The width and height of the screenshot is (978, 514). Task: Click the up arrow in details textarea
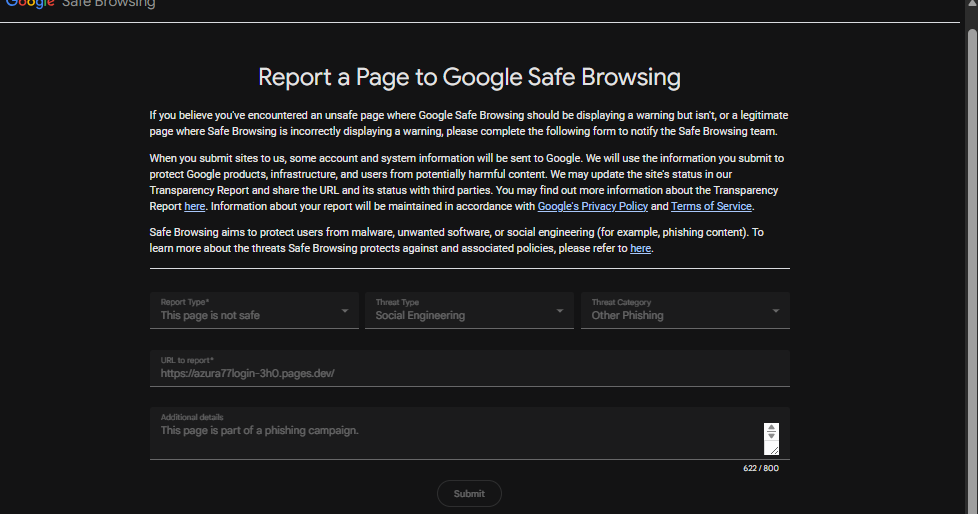(772, 427)
